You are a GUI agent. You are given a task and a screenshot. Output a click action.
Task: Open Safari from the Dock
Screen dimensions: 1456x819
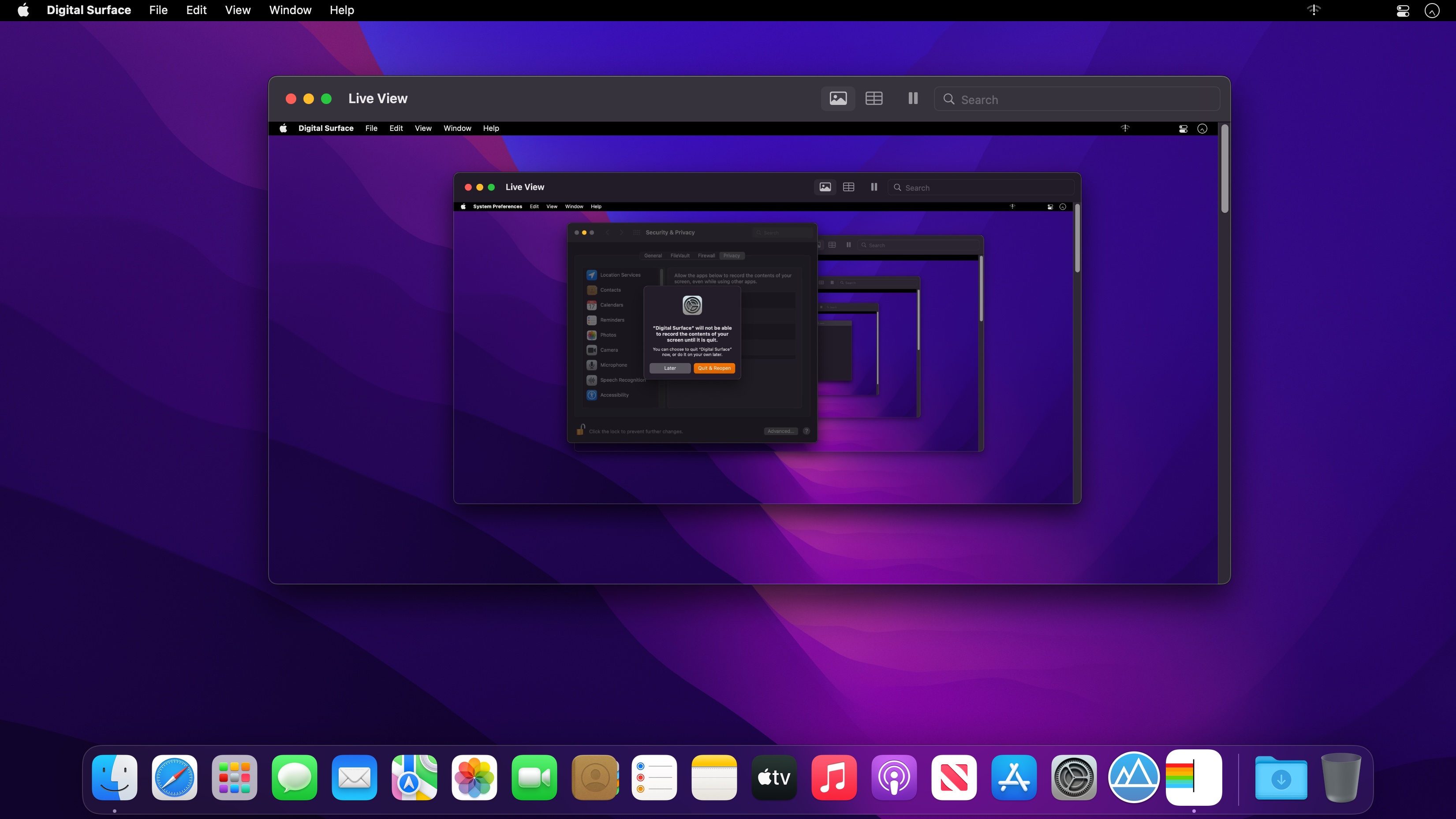(175, 777)
